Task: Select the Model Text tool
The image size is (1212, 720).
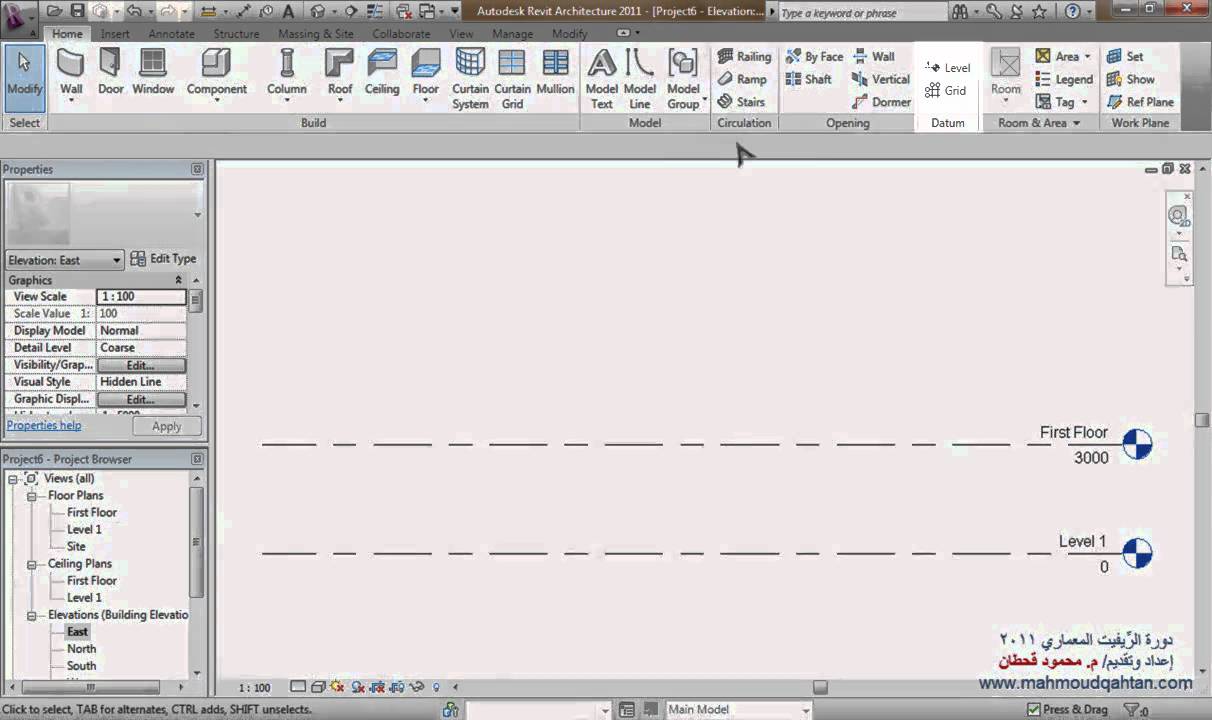Action: click(602, 78)
